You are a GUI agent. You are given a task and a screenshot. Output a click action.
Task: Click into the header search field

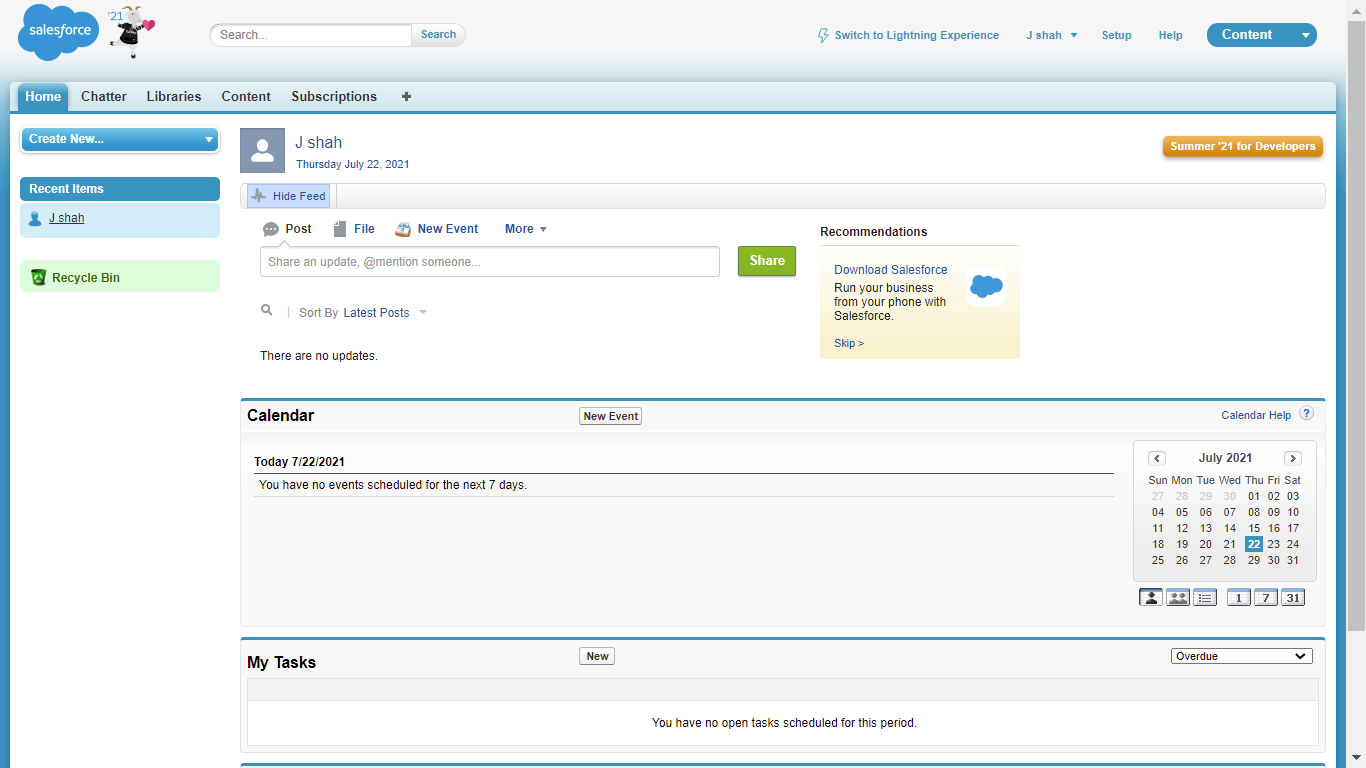click(x=311, y=35)
